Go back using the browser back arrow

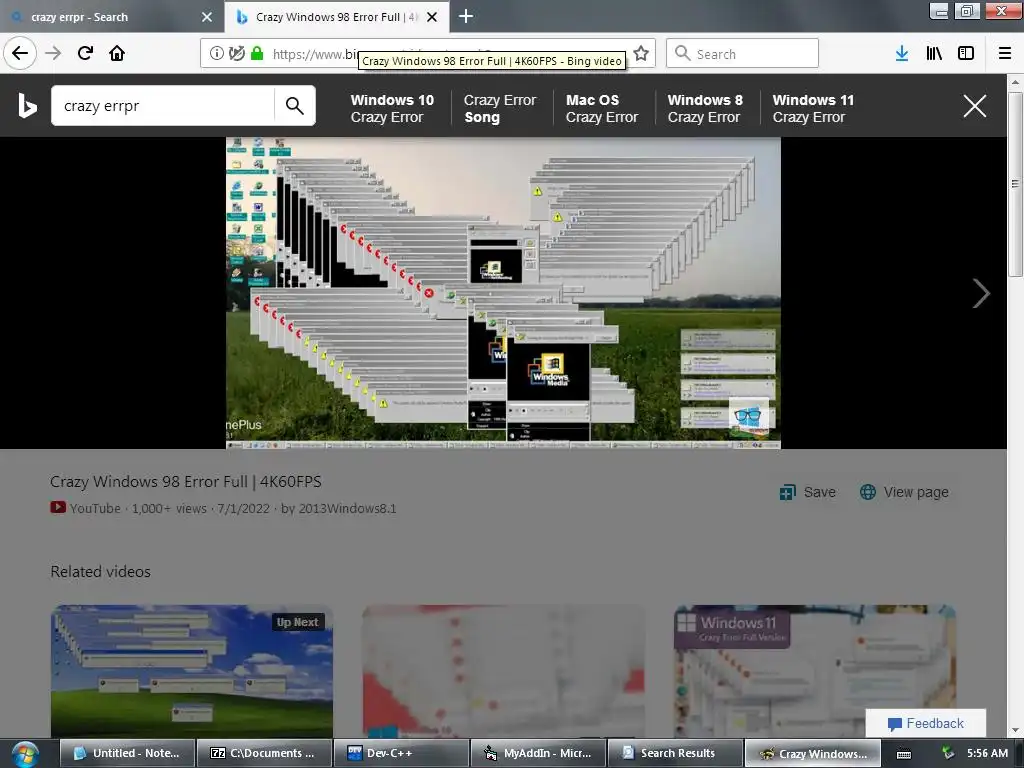tap(20, 53)
